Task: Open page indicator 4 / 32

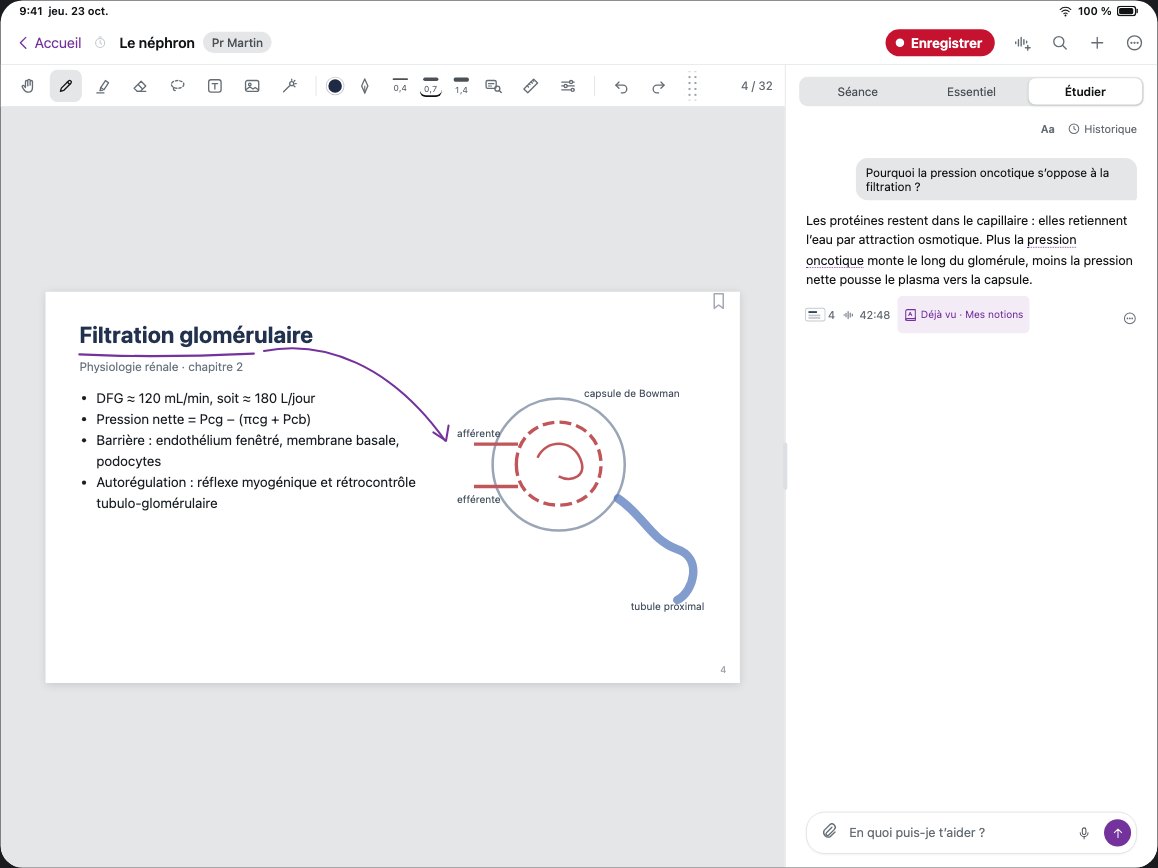Action: (x=757, y=86)
